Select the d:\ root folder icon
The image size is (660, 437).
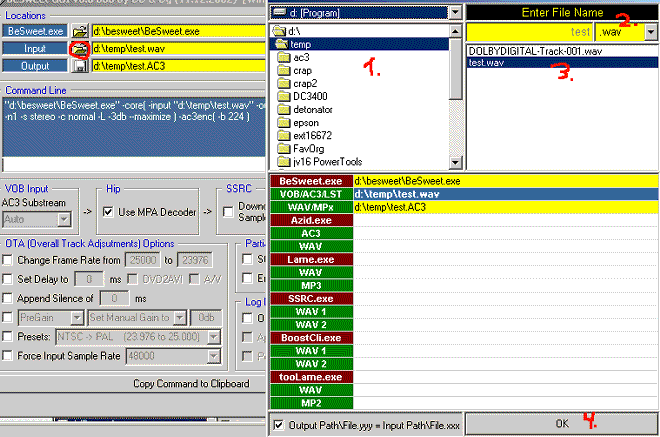(x=279, y=31)
